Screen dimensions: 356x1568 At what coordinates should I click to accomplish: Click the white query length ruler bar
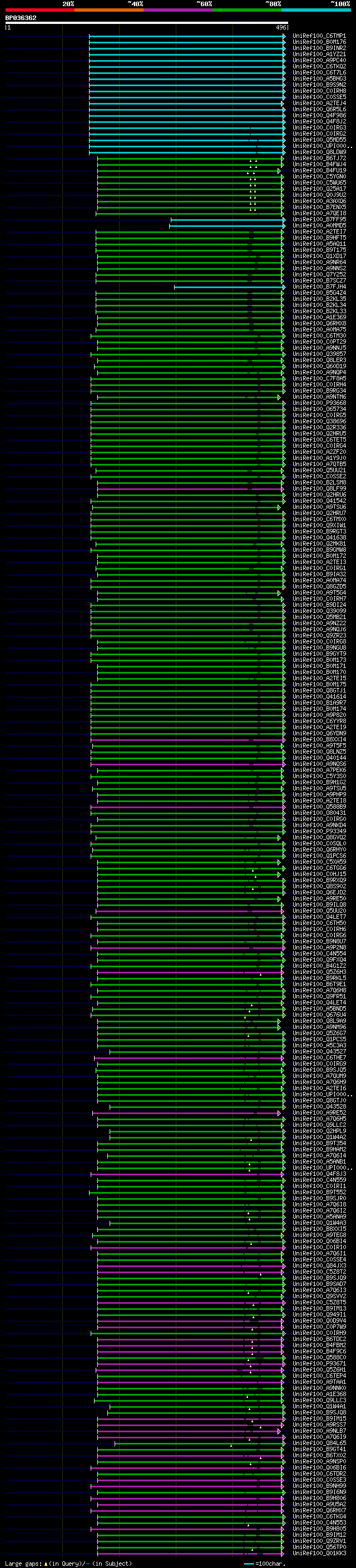[147, 23]
